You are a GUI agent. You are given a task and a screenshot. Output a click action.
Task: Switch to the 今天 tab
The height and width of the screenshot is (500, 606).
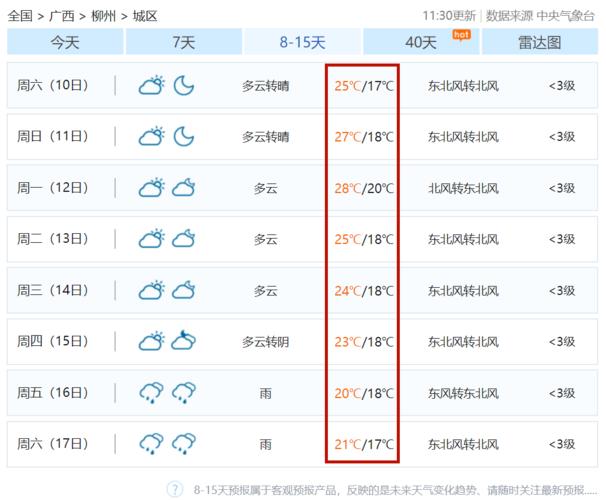coord(65,42)
